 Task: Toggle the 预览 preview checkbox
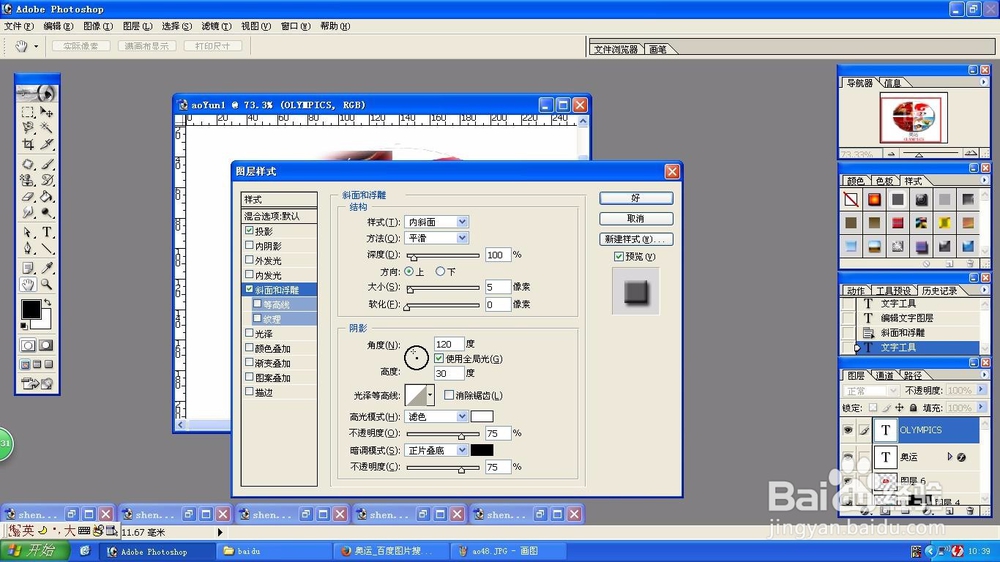(x=619, y=256)
